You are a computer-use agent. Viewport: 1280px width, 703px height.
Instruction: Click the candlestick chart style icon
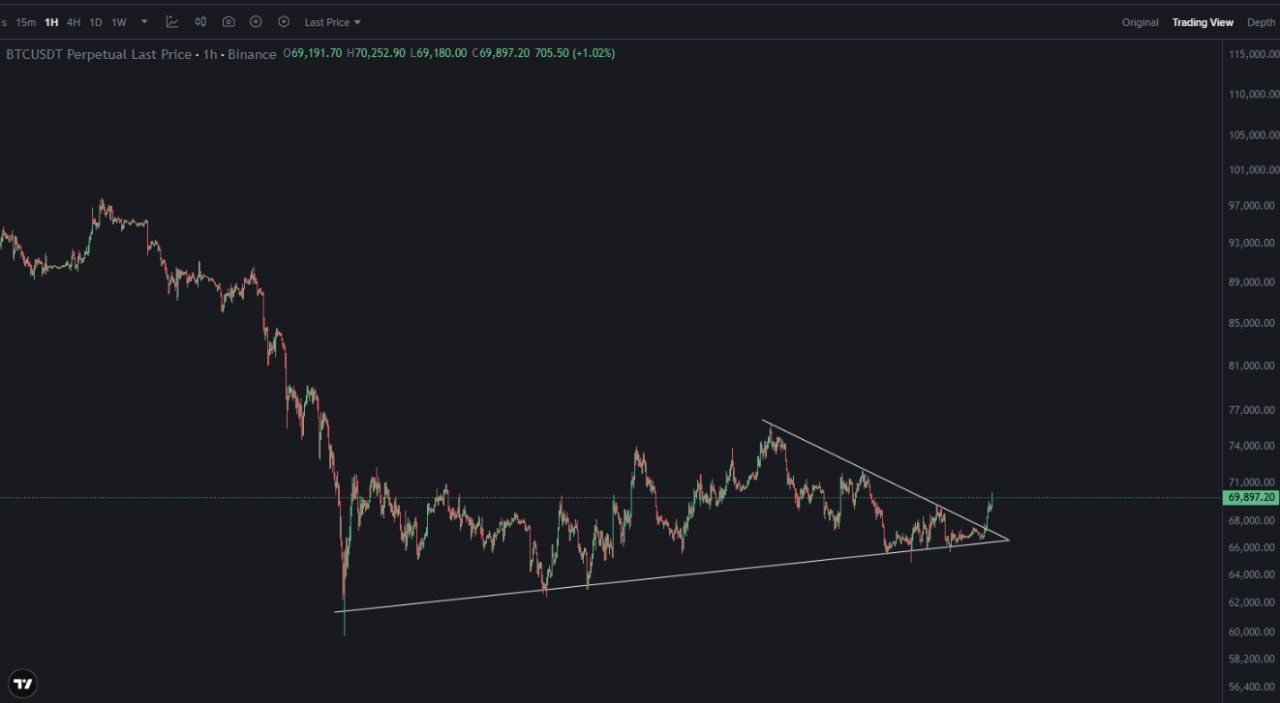pos(201,22)
